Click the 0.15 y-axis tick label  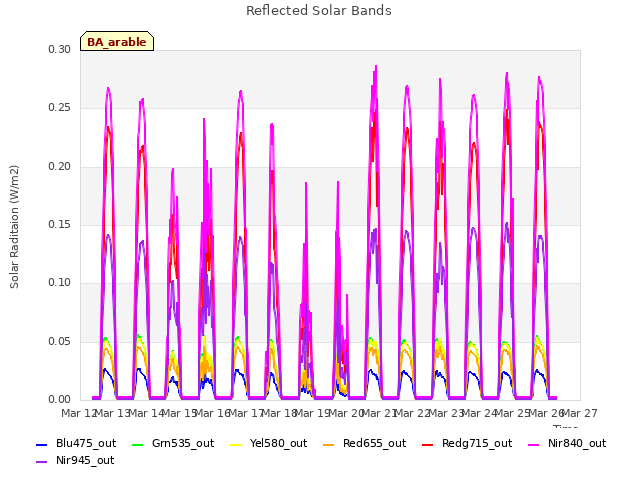pyautogui.click(x=60, y=224)
